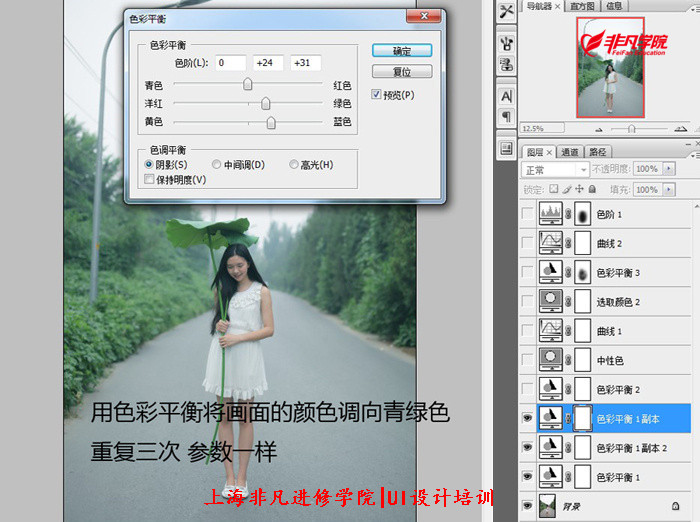Click the 色阶 field showing +31
The image size is (700, 522).
click(x=305, y=63)
